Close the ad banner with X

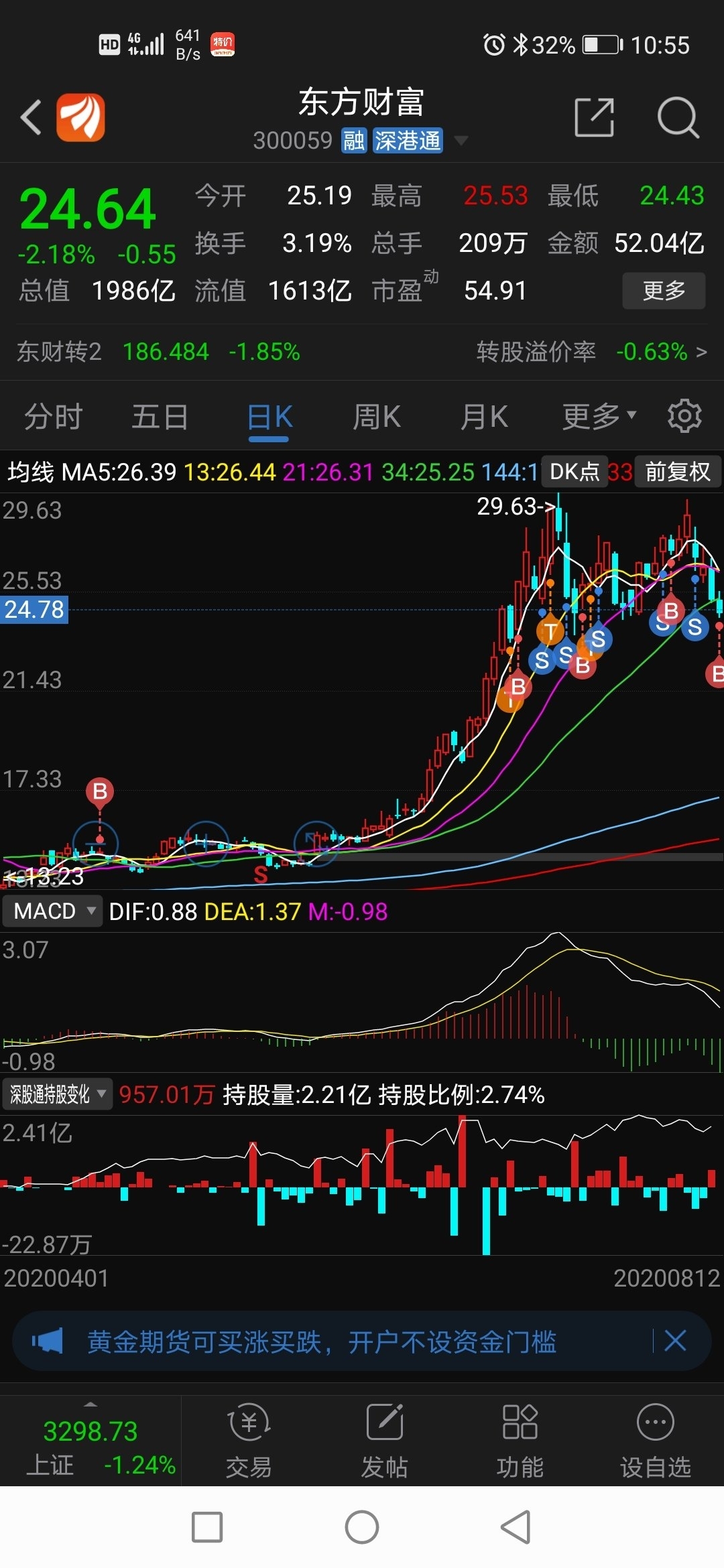675,1341
